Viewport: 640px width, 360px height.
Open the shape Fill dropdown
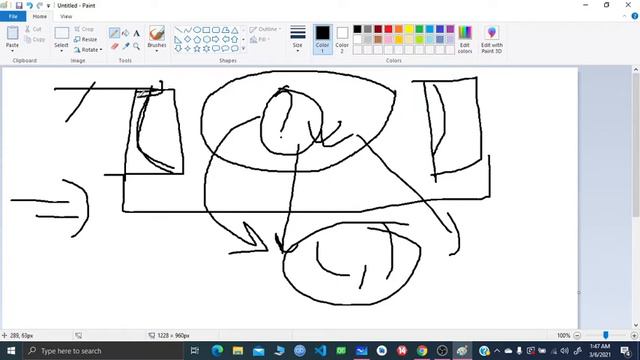tap(260, 40)
